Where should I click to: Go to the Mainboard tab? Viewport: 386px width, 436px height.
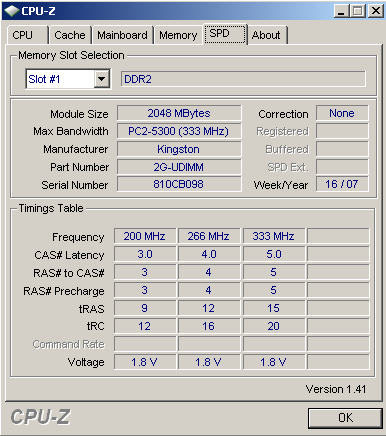(122, 35)
